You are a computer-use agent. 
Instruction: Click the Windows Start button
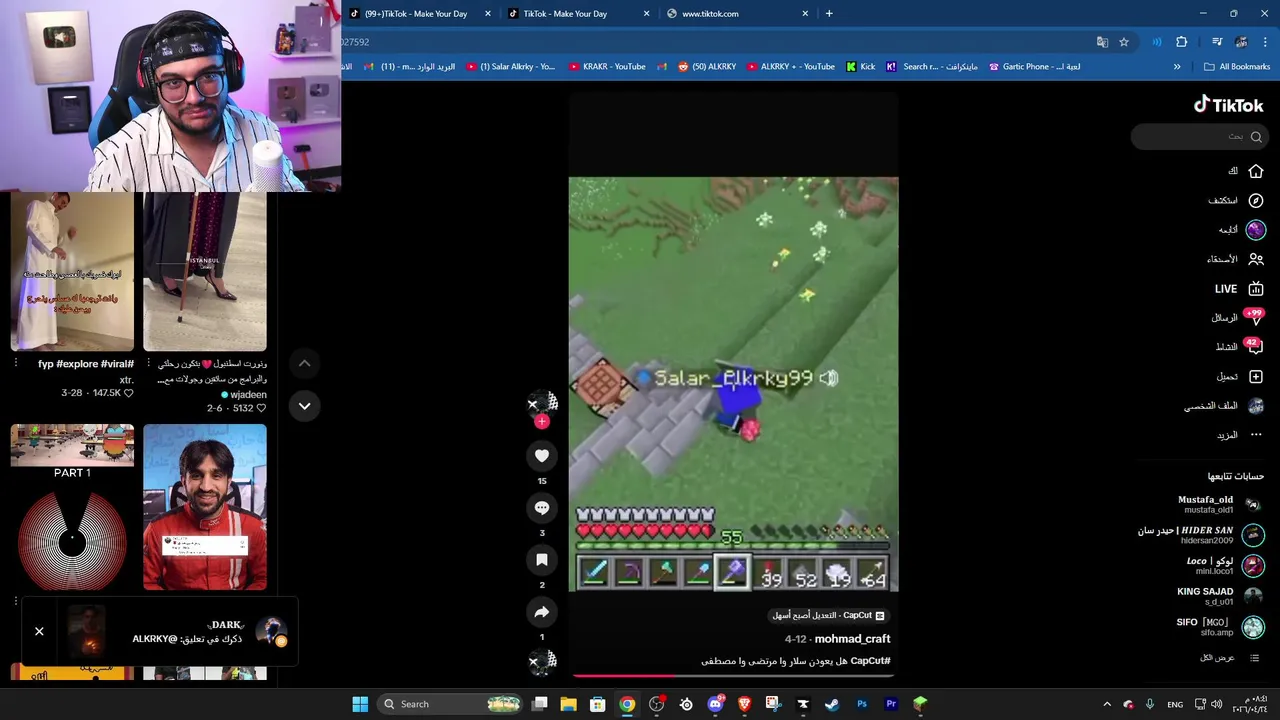click(x=360, y=704)
